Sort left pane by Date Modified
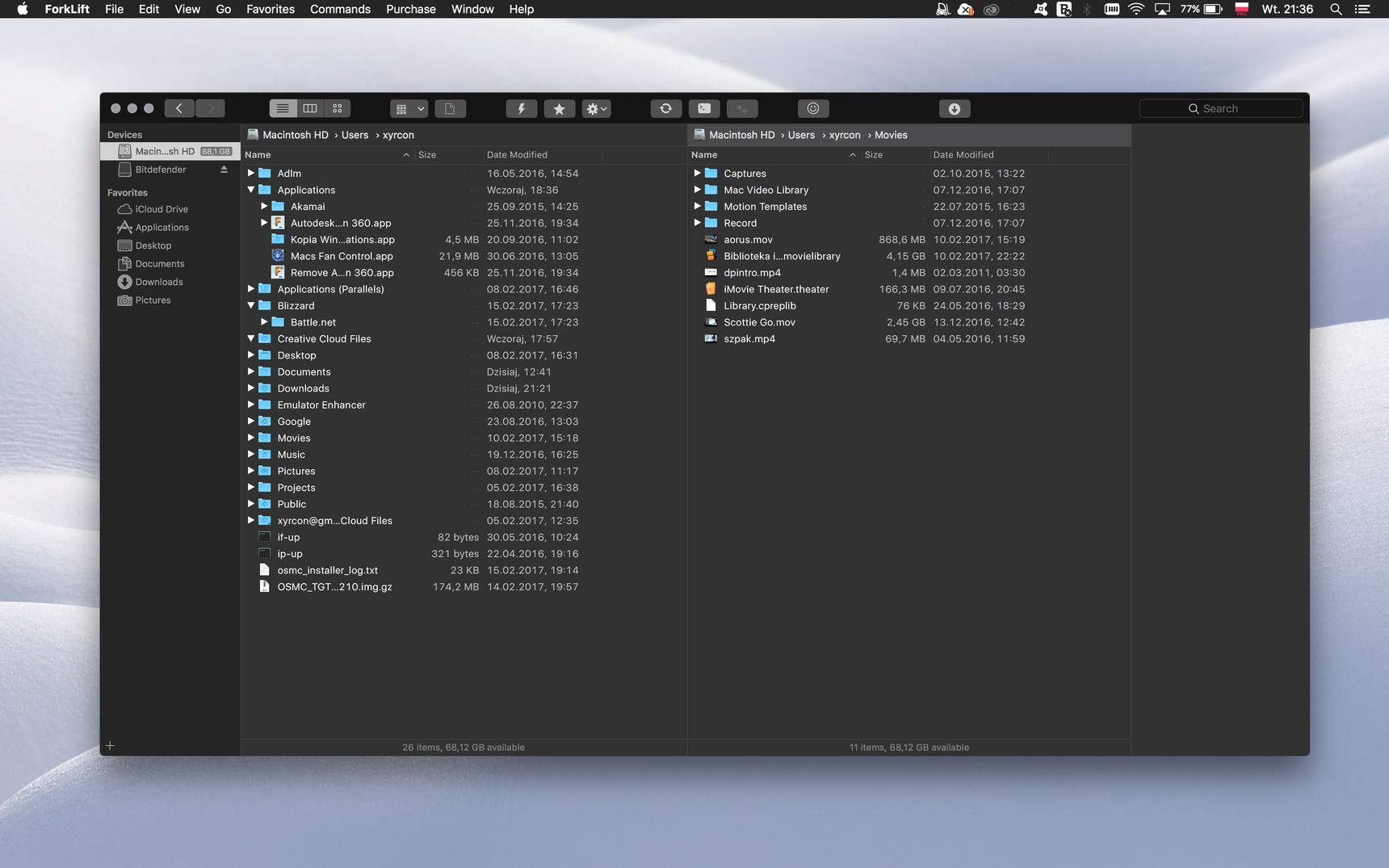Image resolution: width=1389 pixels, height=868 pixels. pyautogui.click(x=543, y=154)
